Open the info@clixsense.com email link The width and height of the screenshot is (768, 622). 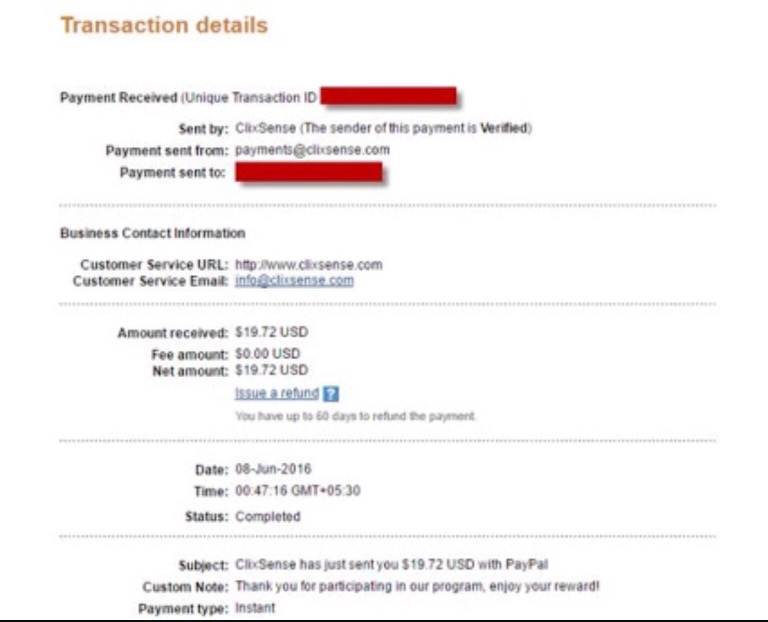[294, 281]
